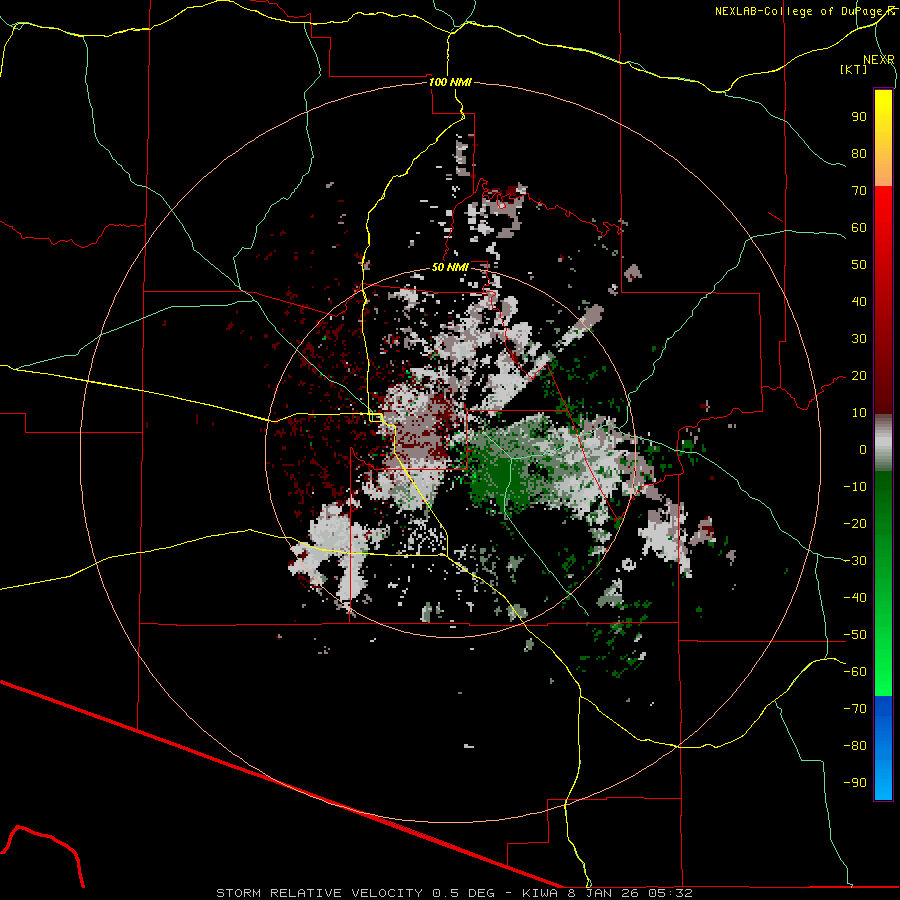Click the 80 value on velocity scale

click(859, 153)
